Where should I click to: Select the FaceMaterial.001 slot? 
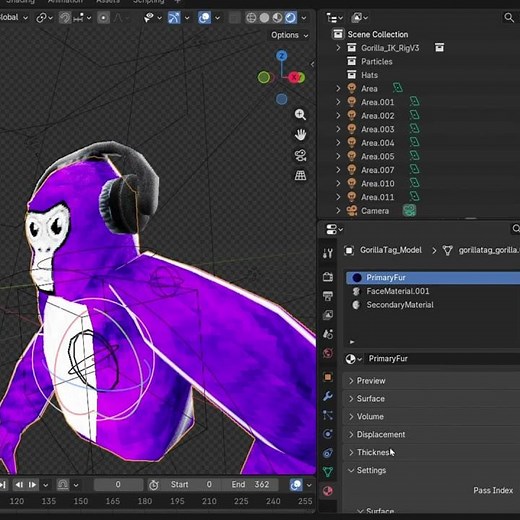(433, 291)
